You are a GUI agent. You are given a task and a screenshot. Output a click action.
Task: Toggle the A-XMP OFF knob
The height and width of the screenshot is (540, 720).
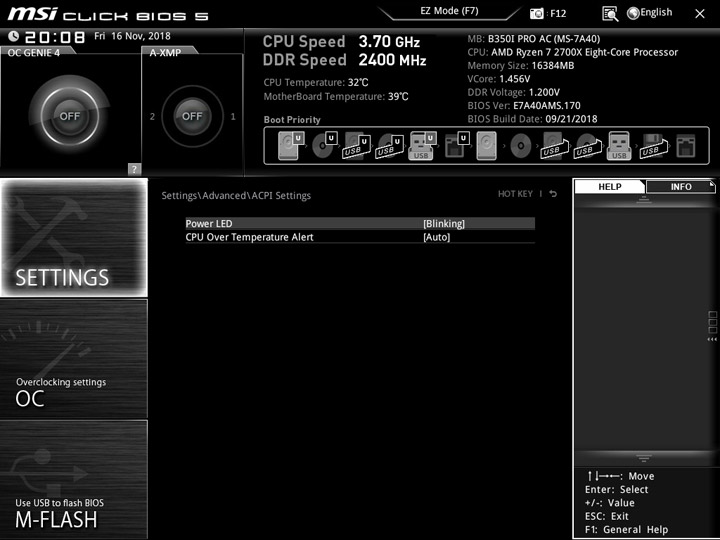coord(192,116)
